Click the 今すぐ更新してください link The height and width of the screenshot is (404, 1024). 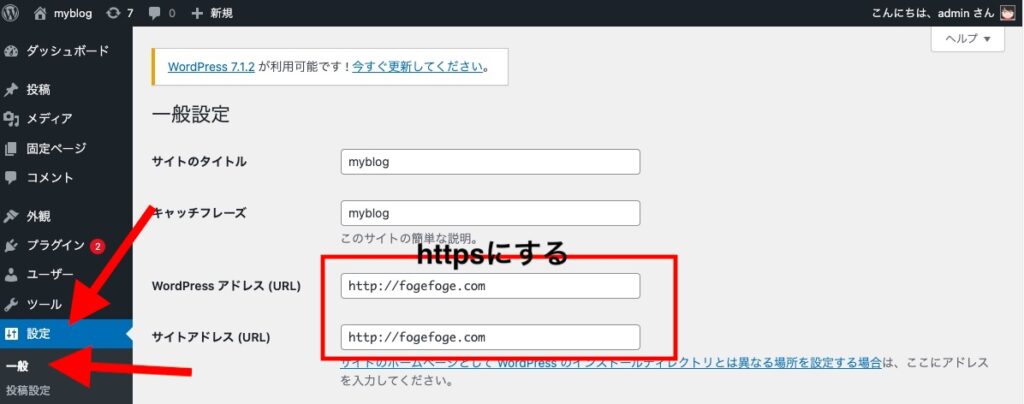[x=418, y=67]
